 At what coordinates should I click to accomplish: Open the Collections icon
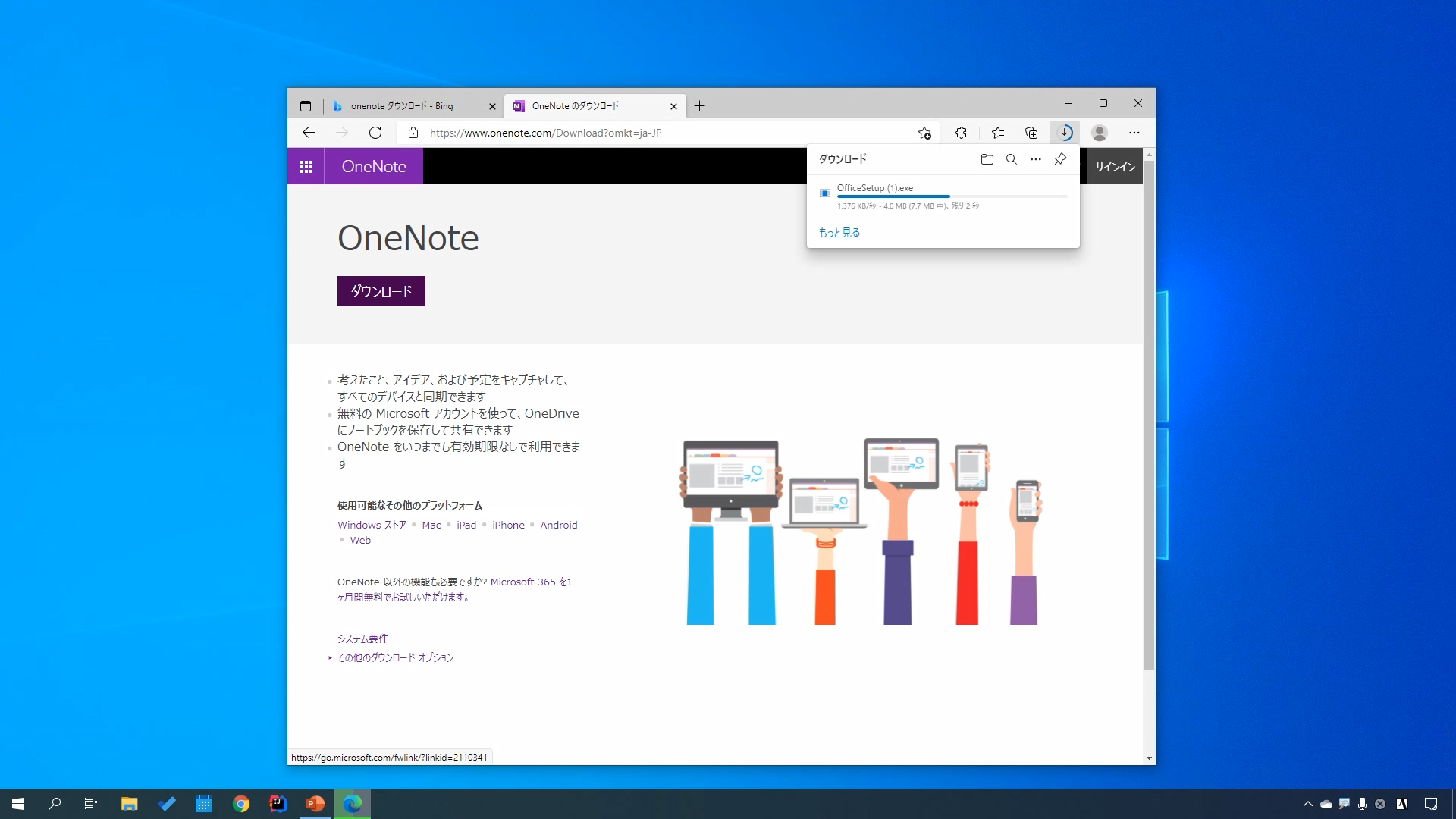point(1031,133)
